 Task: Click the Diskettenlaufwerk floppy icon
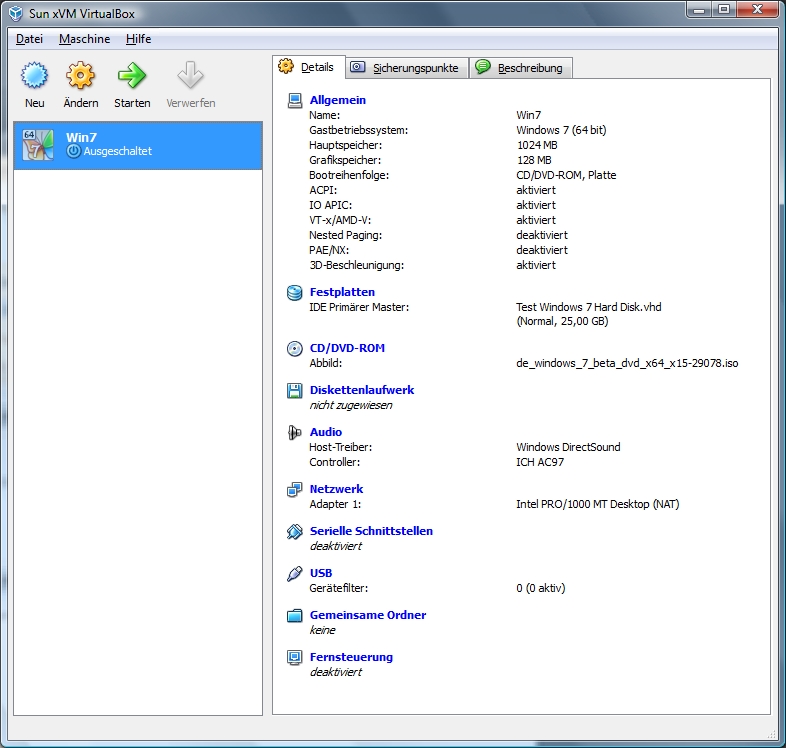click(295, 391)
